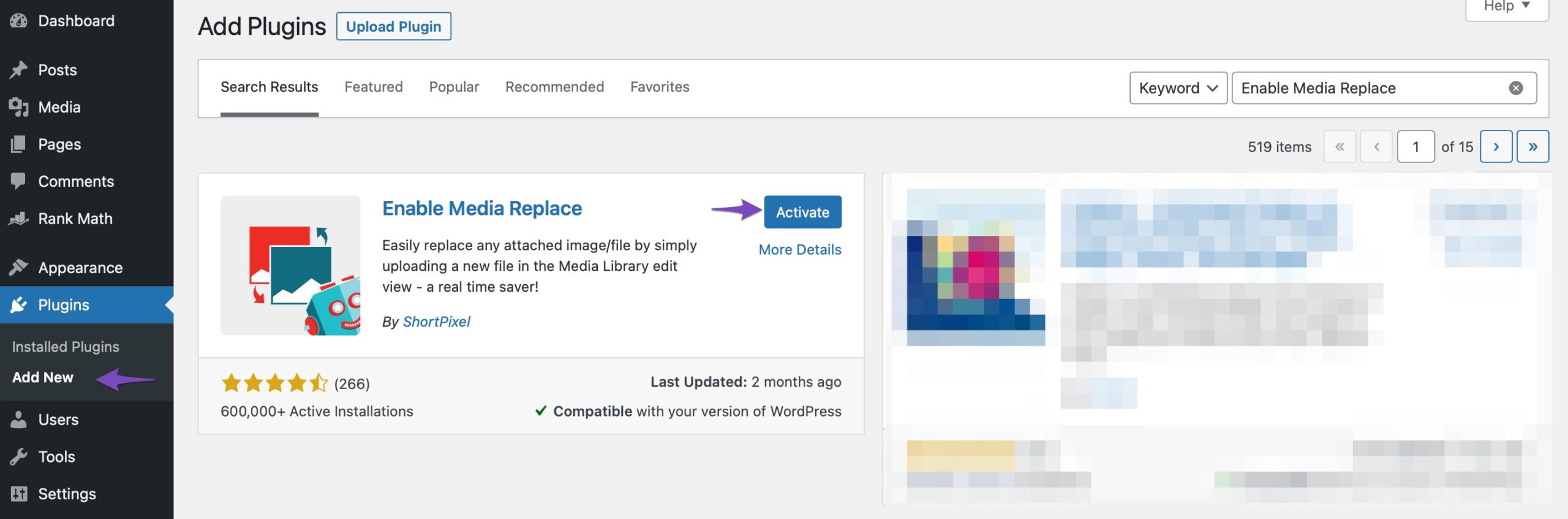Viewport: 1568px width, 519px height.
Task: Activate Enable Media Replace plugin
Action: tap(802, 212)
